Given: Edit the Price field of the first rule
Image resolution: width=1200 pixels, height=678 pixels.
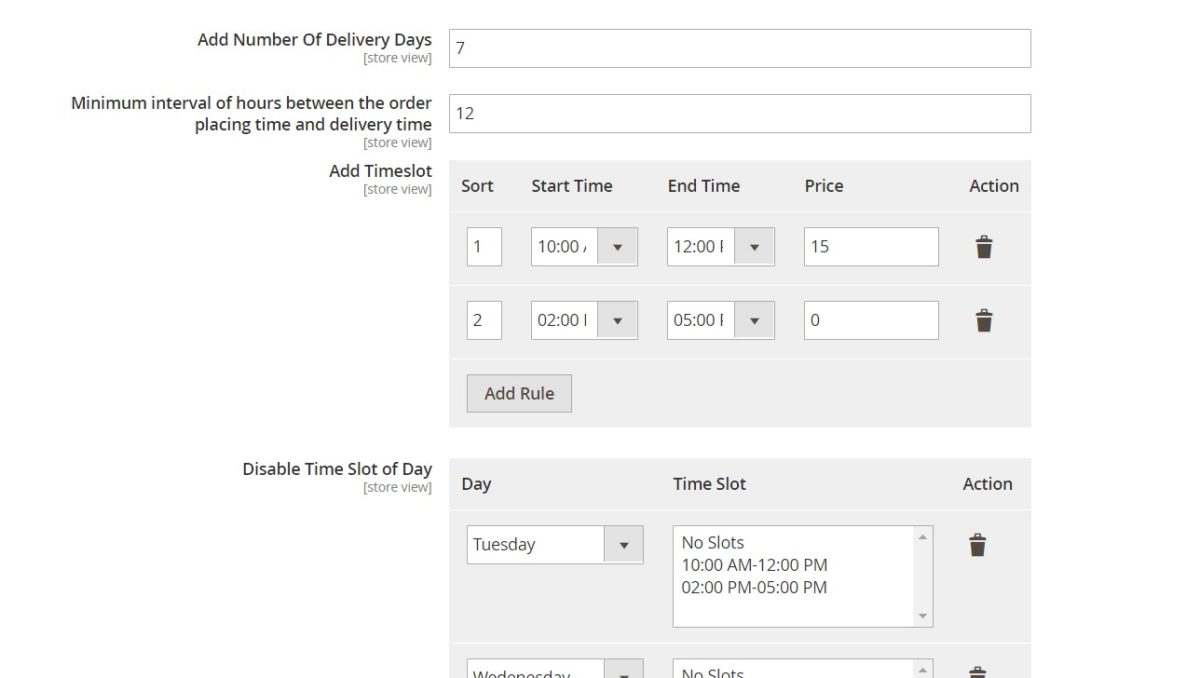Looking at the screenshot, I should [870, 246].
